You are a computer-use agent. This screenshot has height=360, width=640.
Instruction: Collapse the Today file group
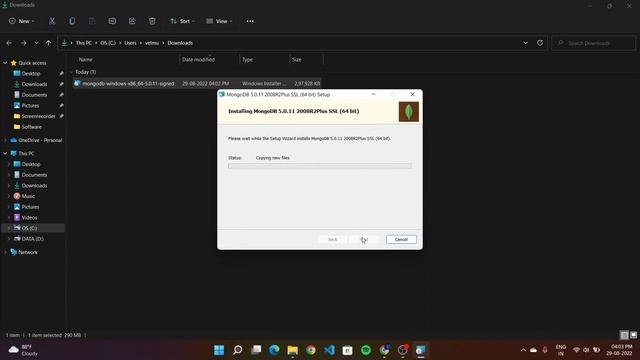click(73, 72)
